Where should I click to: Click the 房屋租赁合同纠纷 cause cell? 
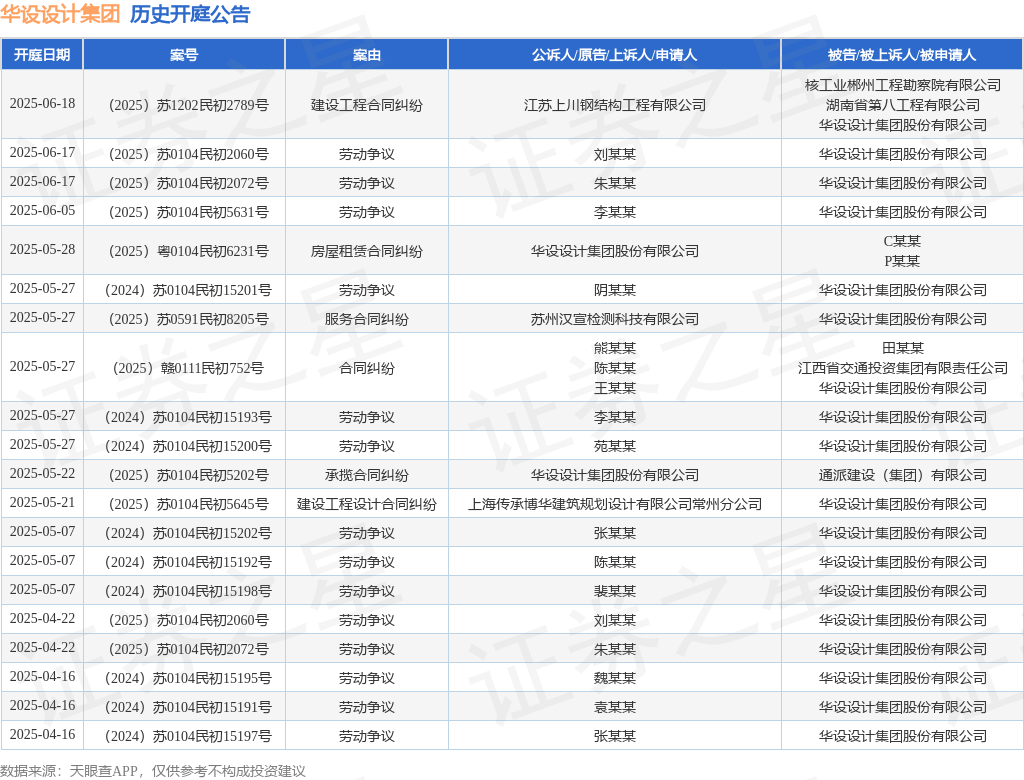[x=366, y=251]
